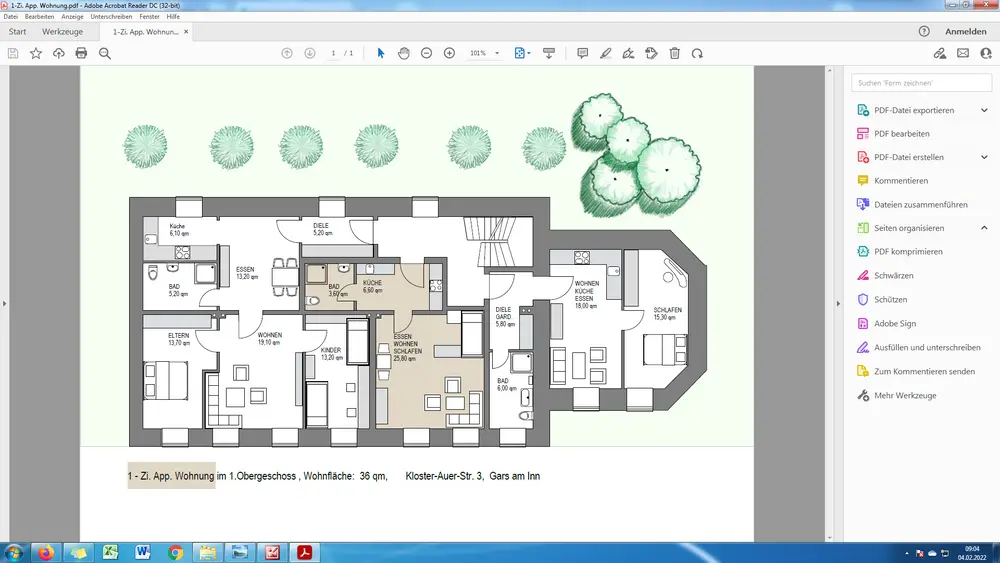
Task: Select the hand pan tool
Action: pos(404,53)
